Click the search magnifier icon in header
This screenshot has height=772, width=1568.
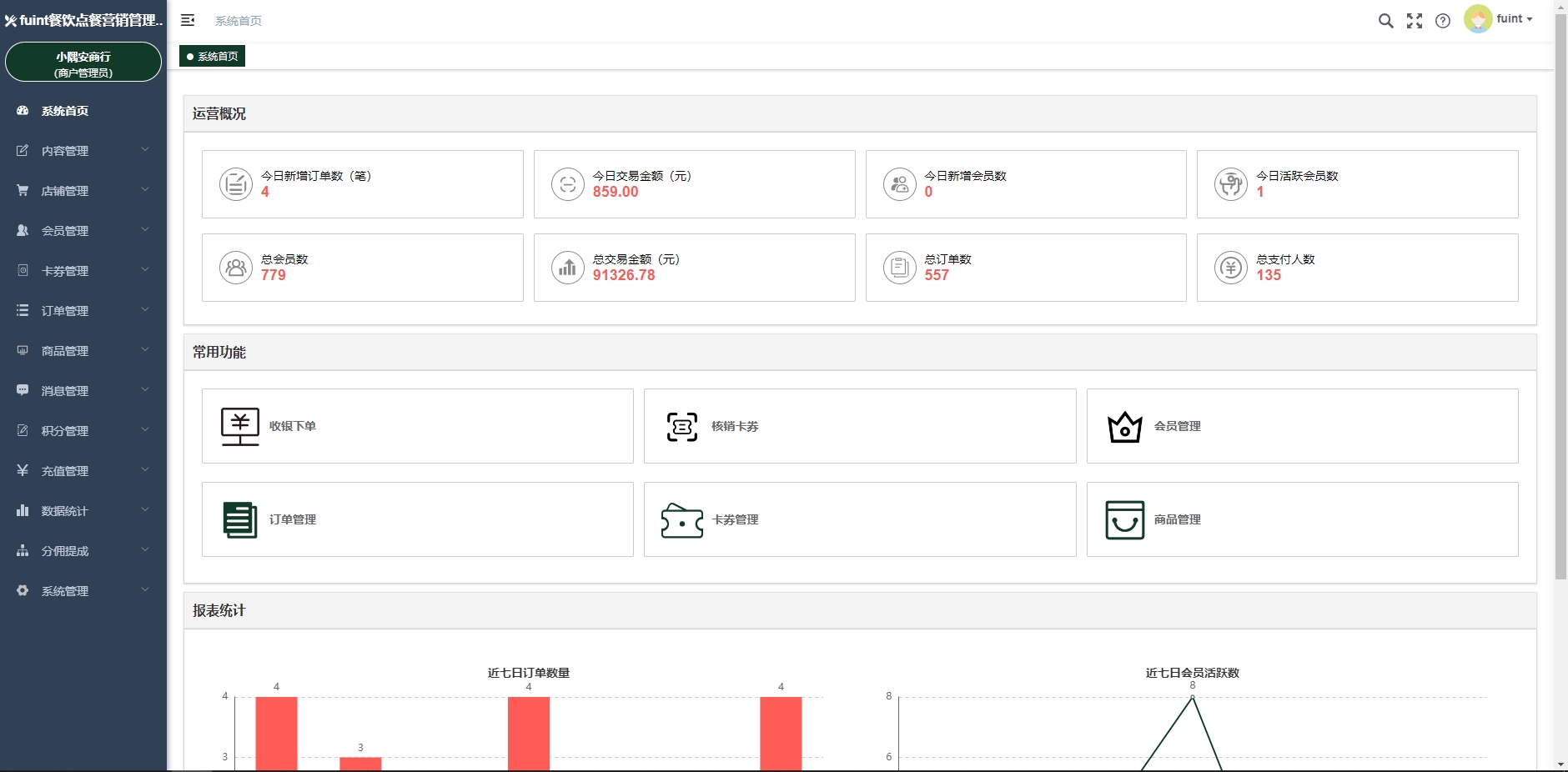[1385, 21]
